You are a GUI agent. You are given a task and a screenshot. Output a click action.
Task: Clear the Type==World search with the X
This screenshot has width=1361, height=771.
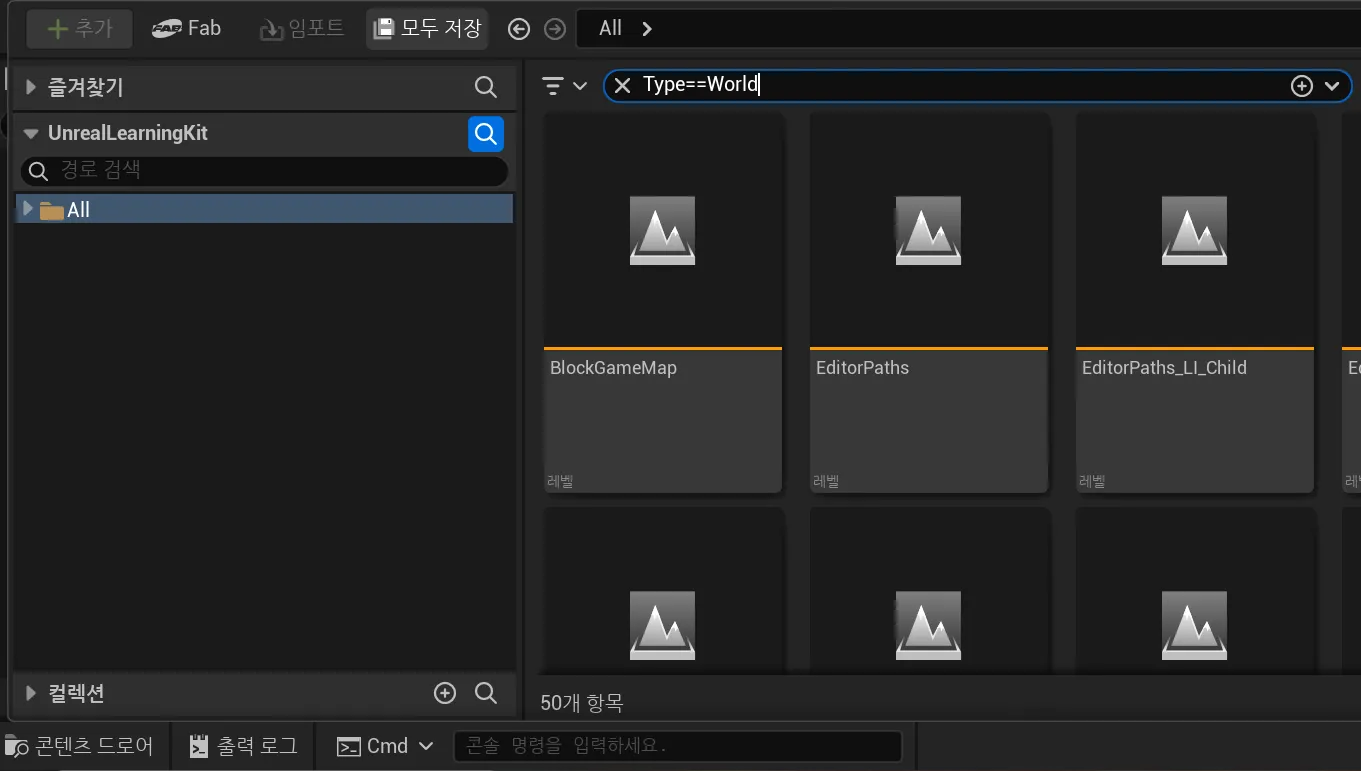point(622,86)
